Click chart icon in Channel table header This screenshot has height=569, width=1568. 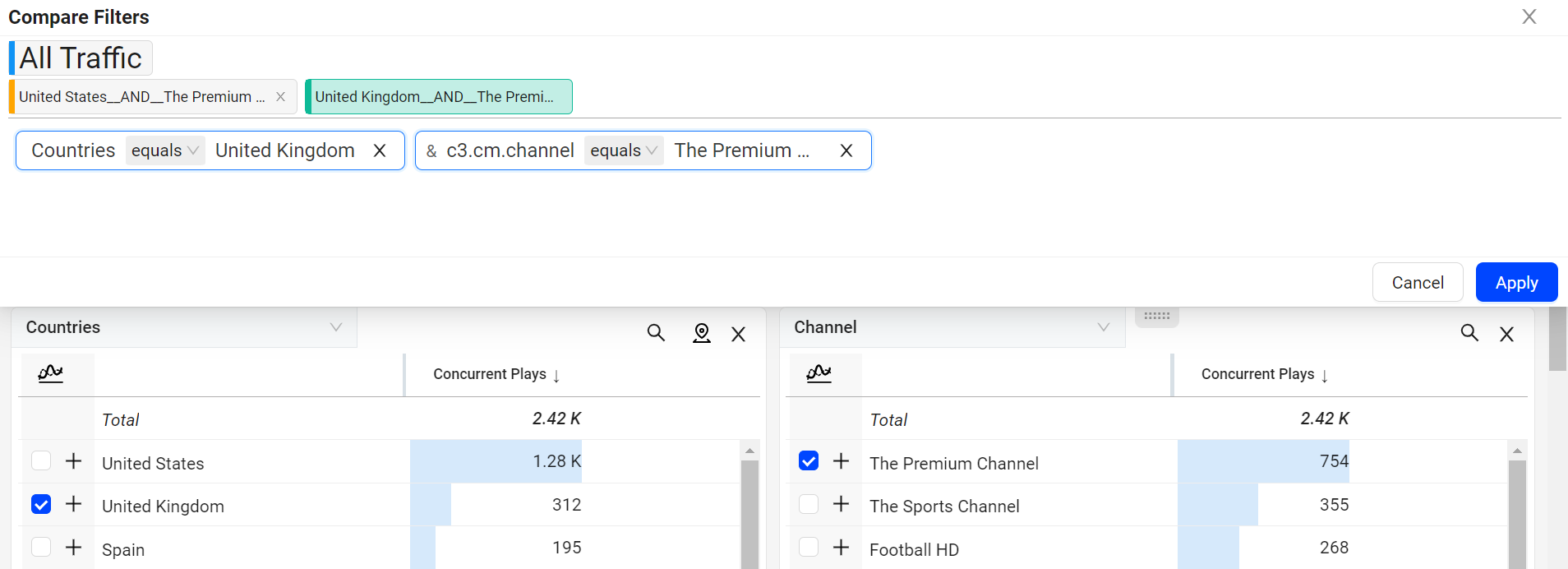click(819, 374)
